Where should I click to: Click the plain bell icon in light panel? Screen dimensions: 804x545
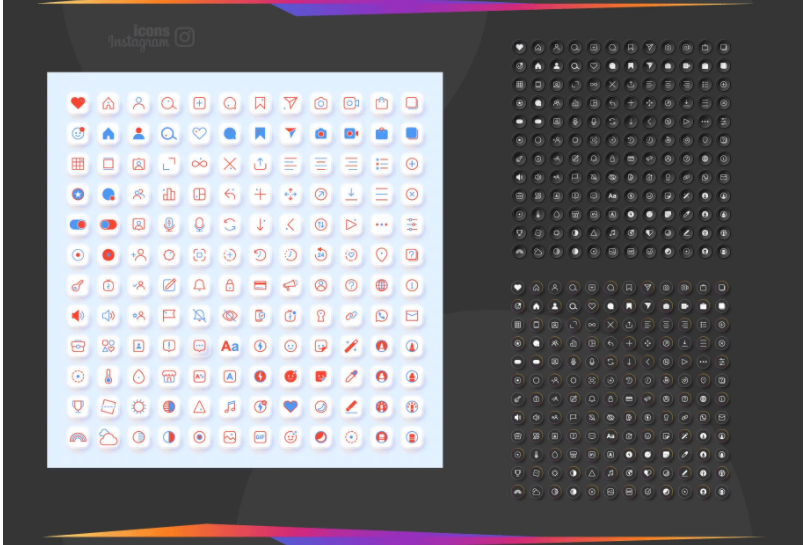pos(199,286)
